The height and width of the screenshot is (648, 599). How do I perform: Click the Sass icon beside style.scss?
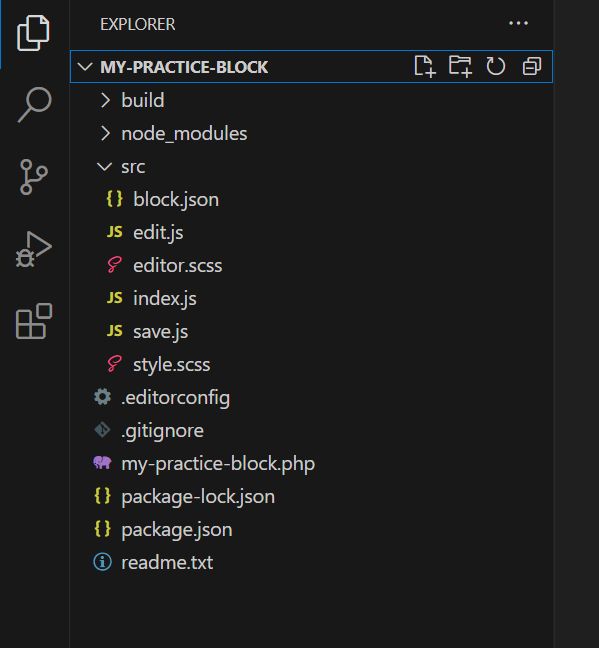coord(115,364)
